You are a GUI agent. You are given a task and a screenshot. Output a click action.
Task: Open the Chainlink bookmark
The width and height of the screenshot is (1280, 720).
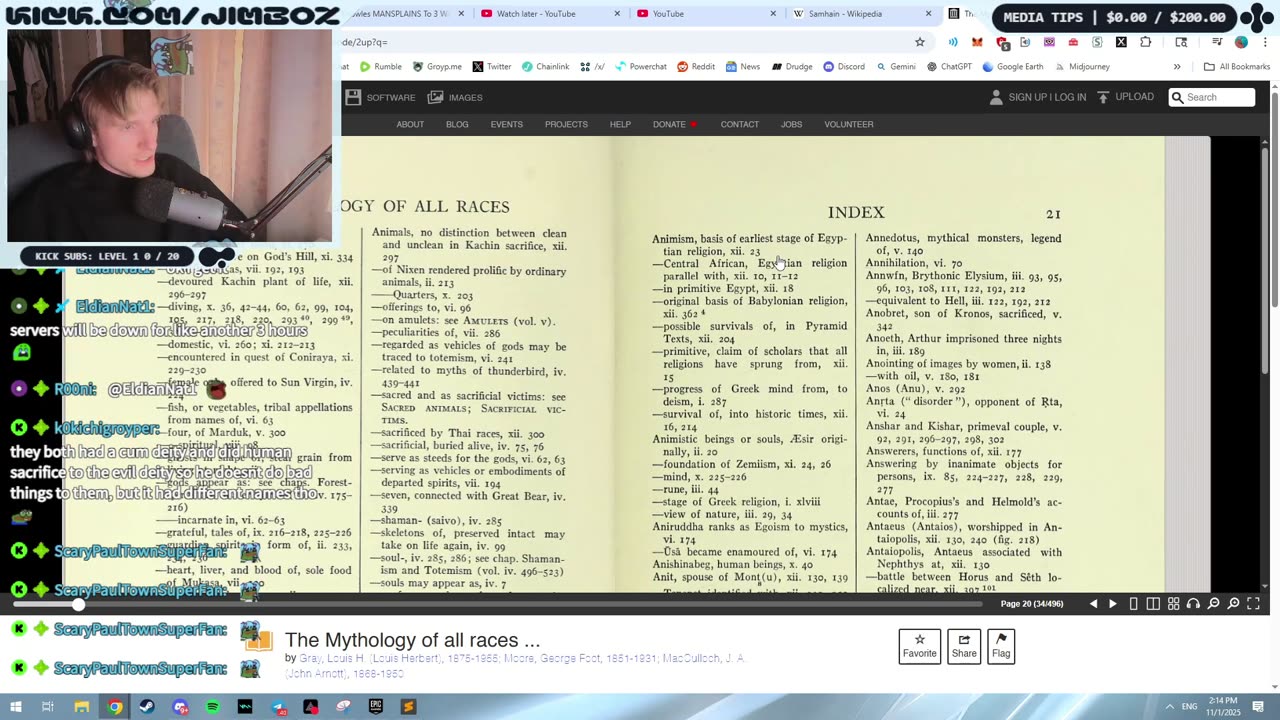(545, 67)
